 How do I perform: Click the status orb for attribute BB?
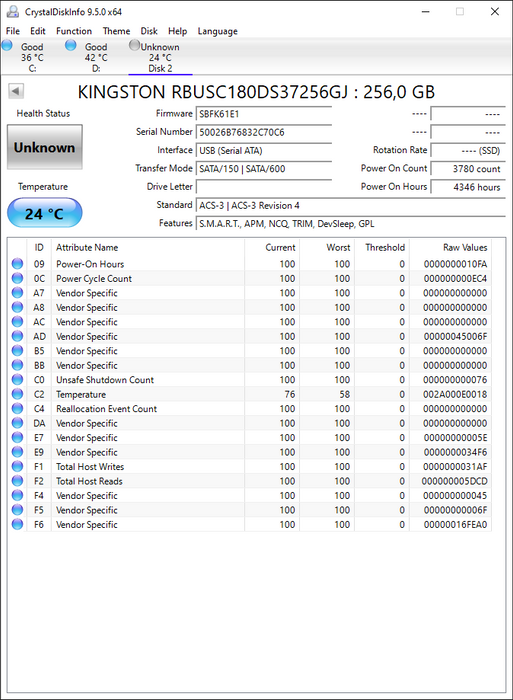[x=17, y=365]
